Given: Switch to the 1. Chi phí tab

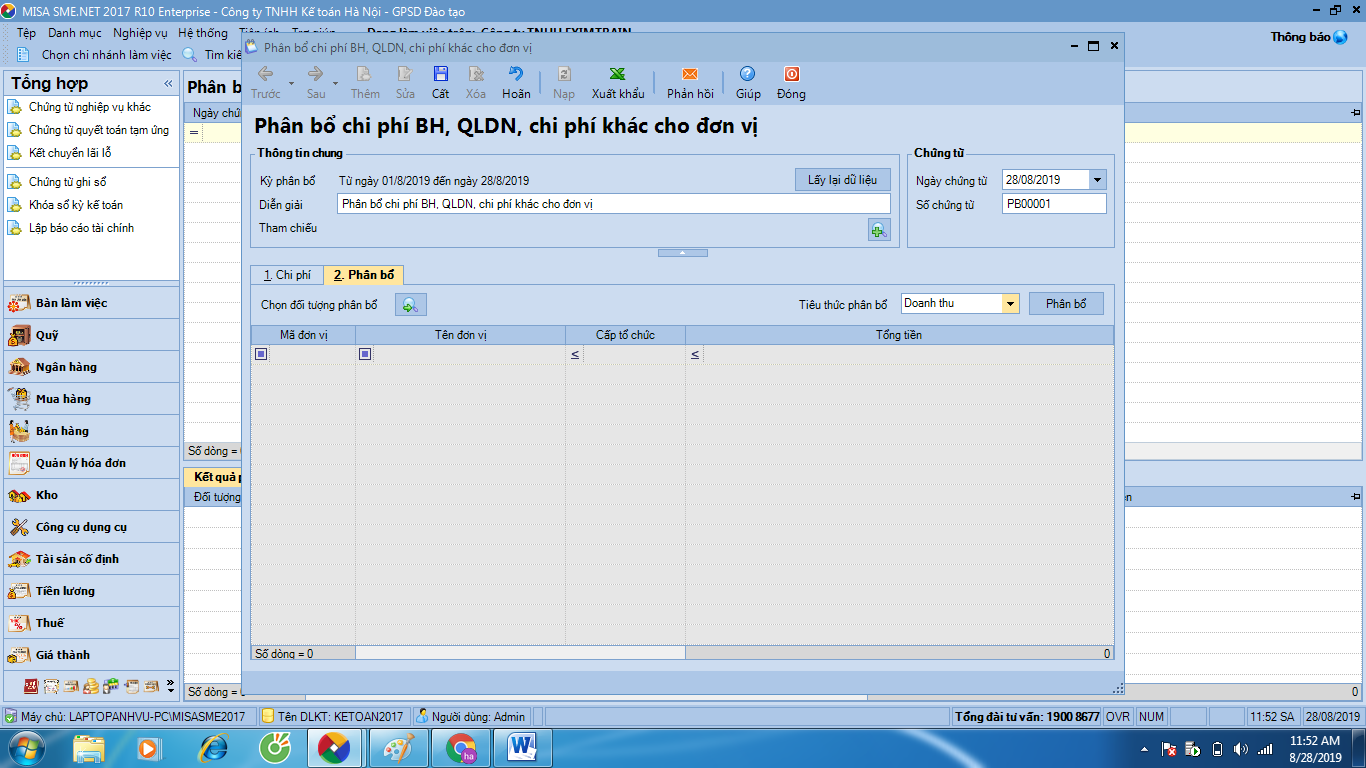Looking at the screenshot, I should (287, 275).
